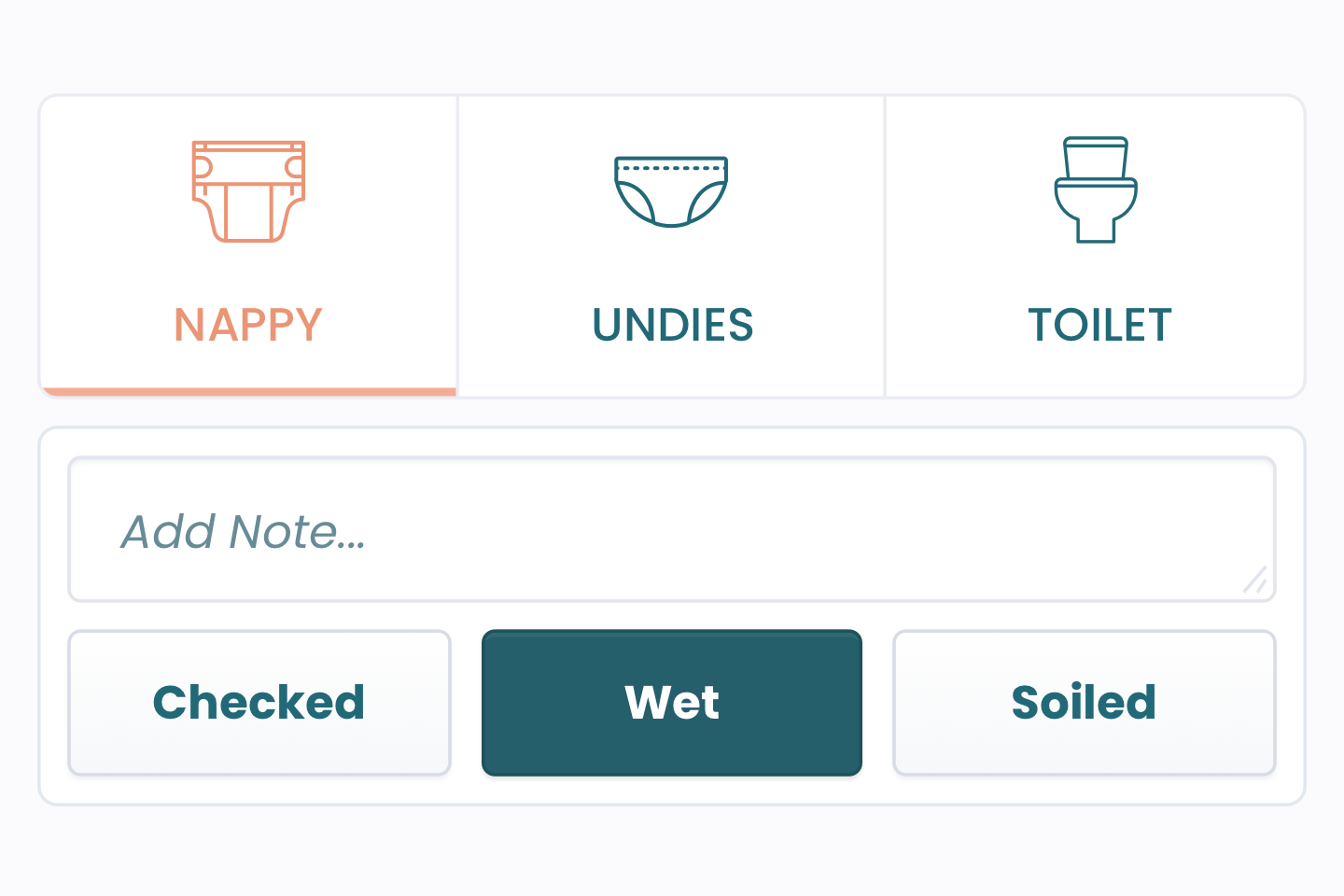The height and width of the screenshot is (896, 1344).
Task: Tap the word Soiled on its button
Action: 1085,702
